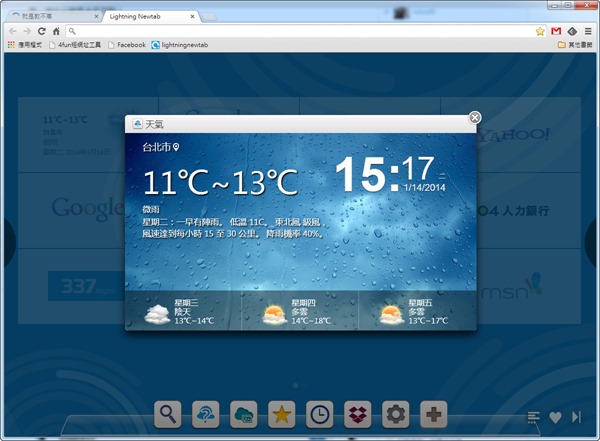Open the Yahoo speed dial tile

528,135
